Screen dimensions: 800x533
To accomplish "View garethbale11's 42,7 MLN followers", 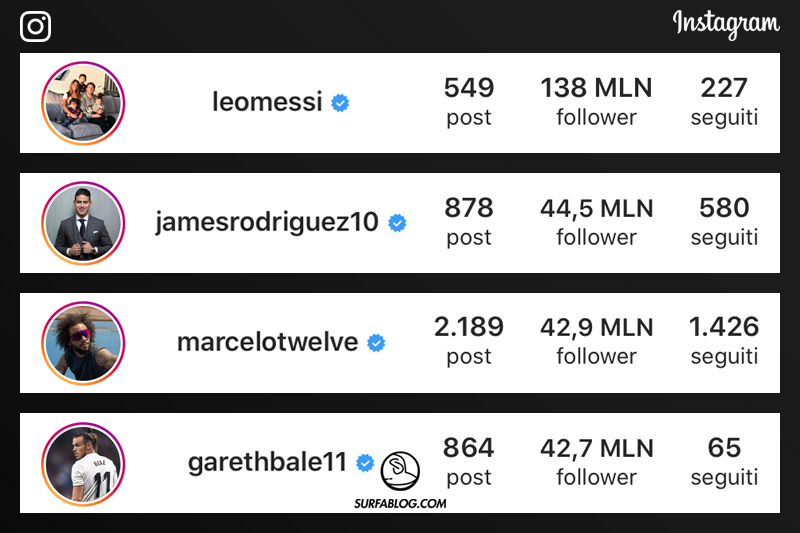I will (596, 461).
